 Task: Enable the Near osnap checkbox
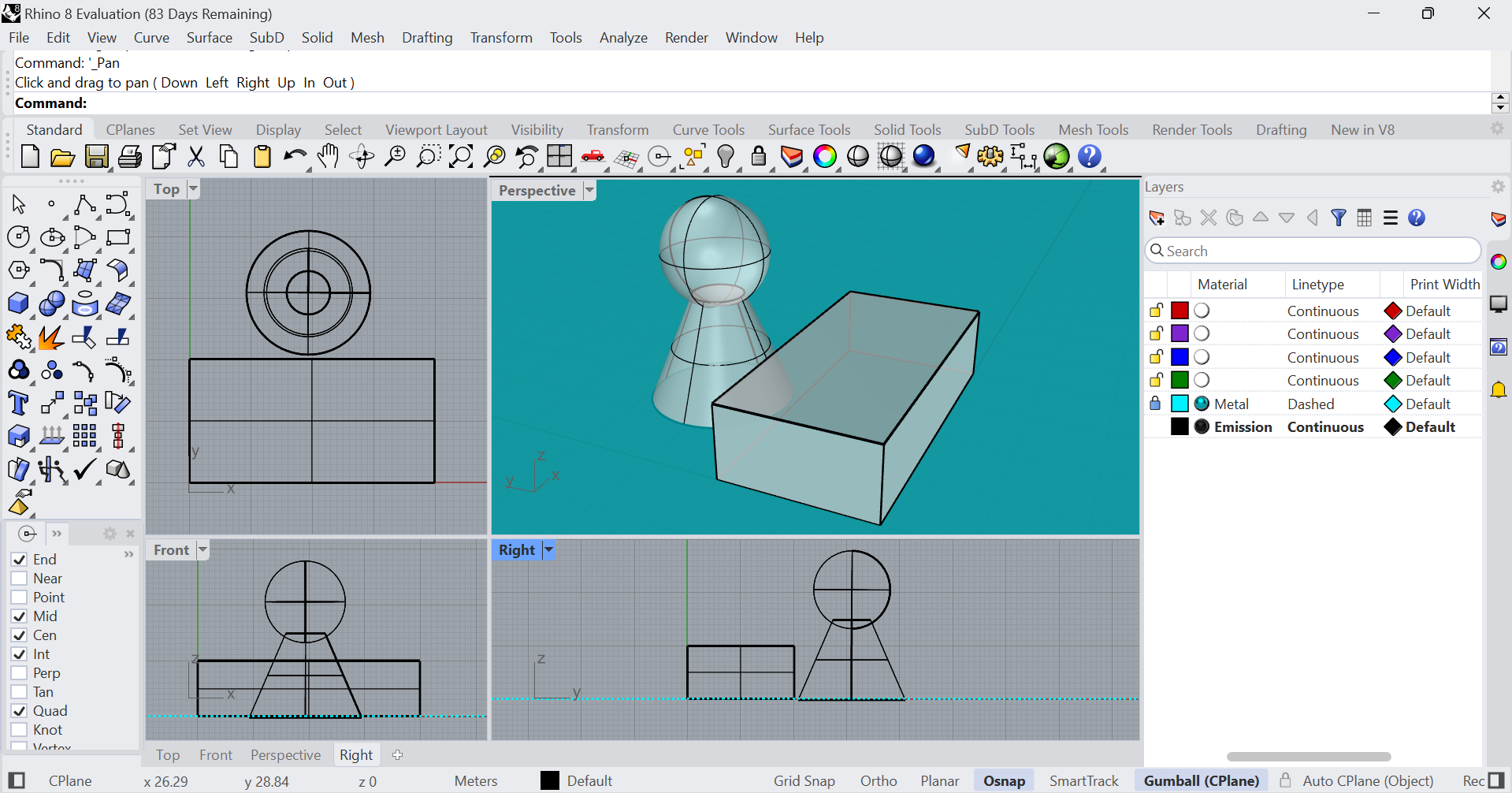20,579
